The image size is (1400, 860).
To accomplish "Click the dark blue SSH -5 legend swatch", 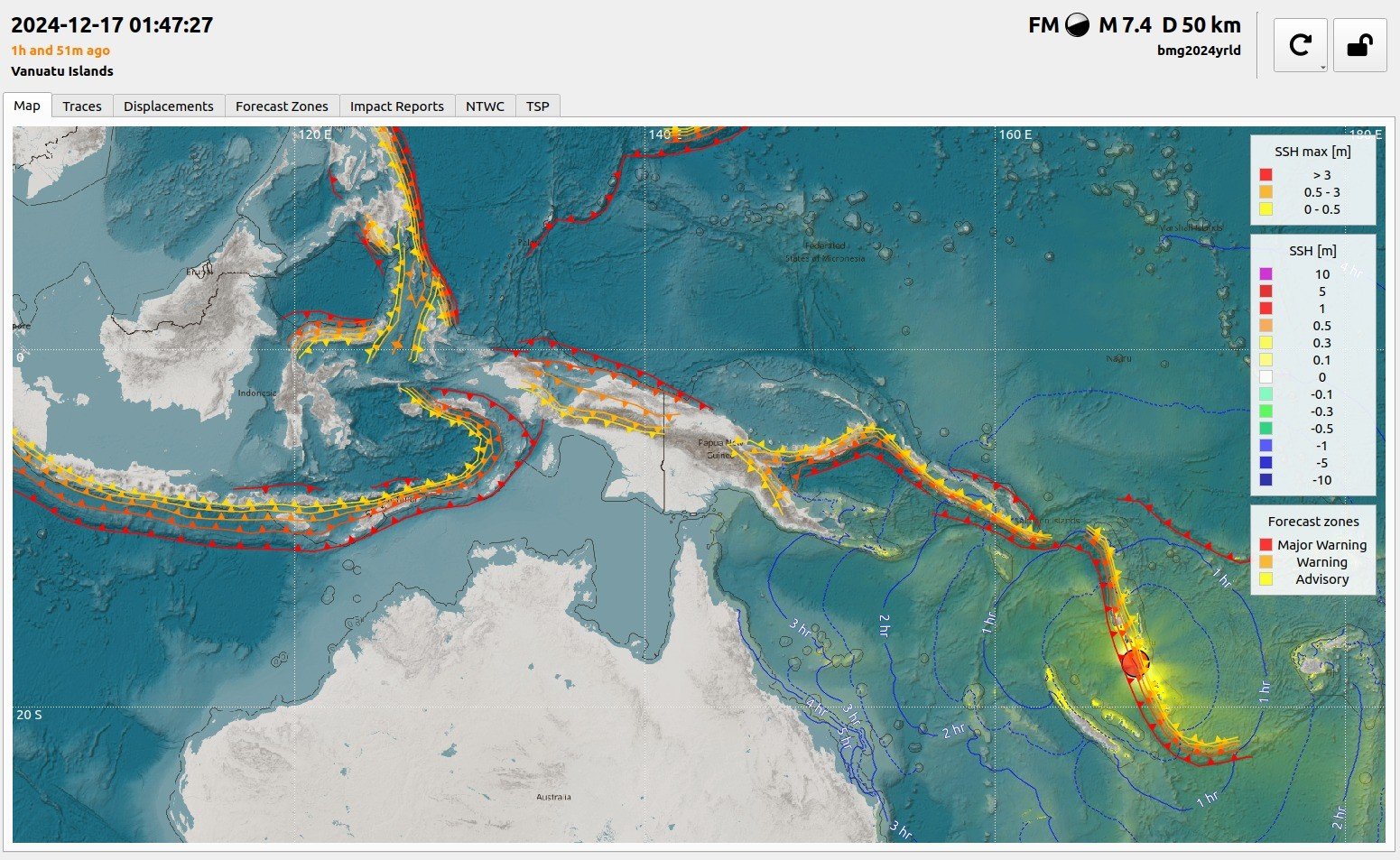I will pos(1266,463).
